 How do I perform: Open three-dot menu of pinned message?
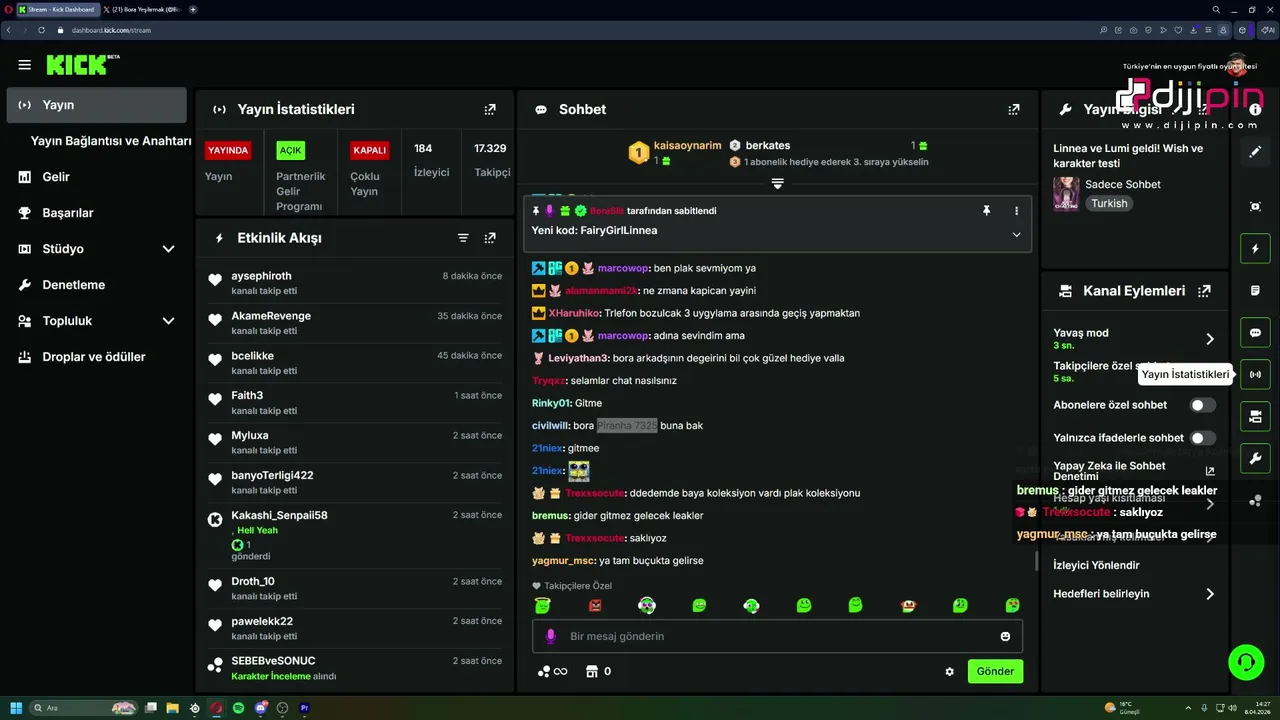[1016, 211]
